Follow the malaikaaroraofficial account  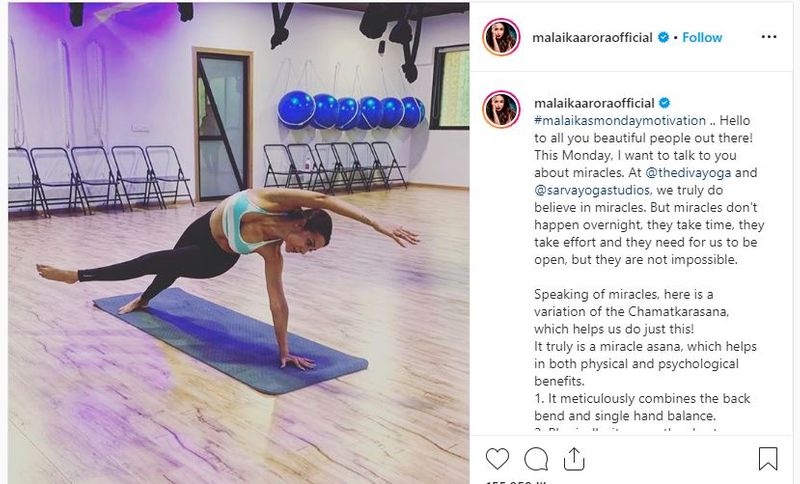(702, 37)
